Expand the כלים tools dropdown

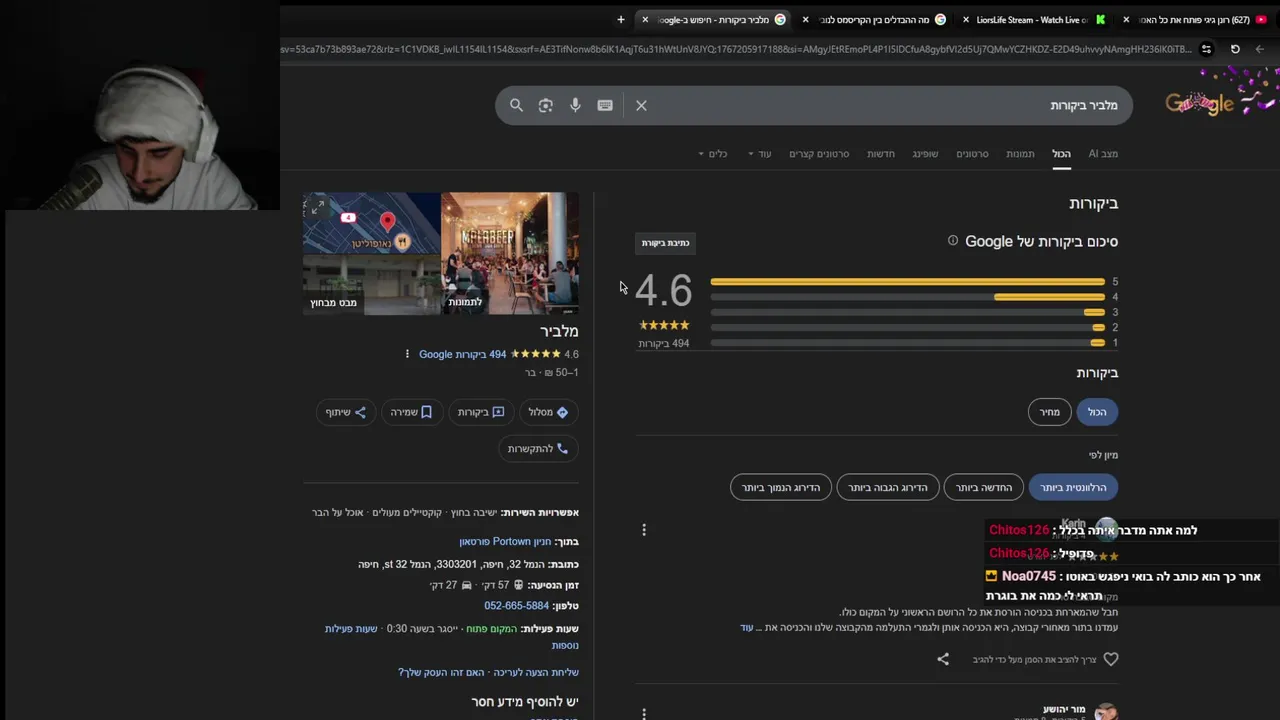click(x=713, y=154)
